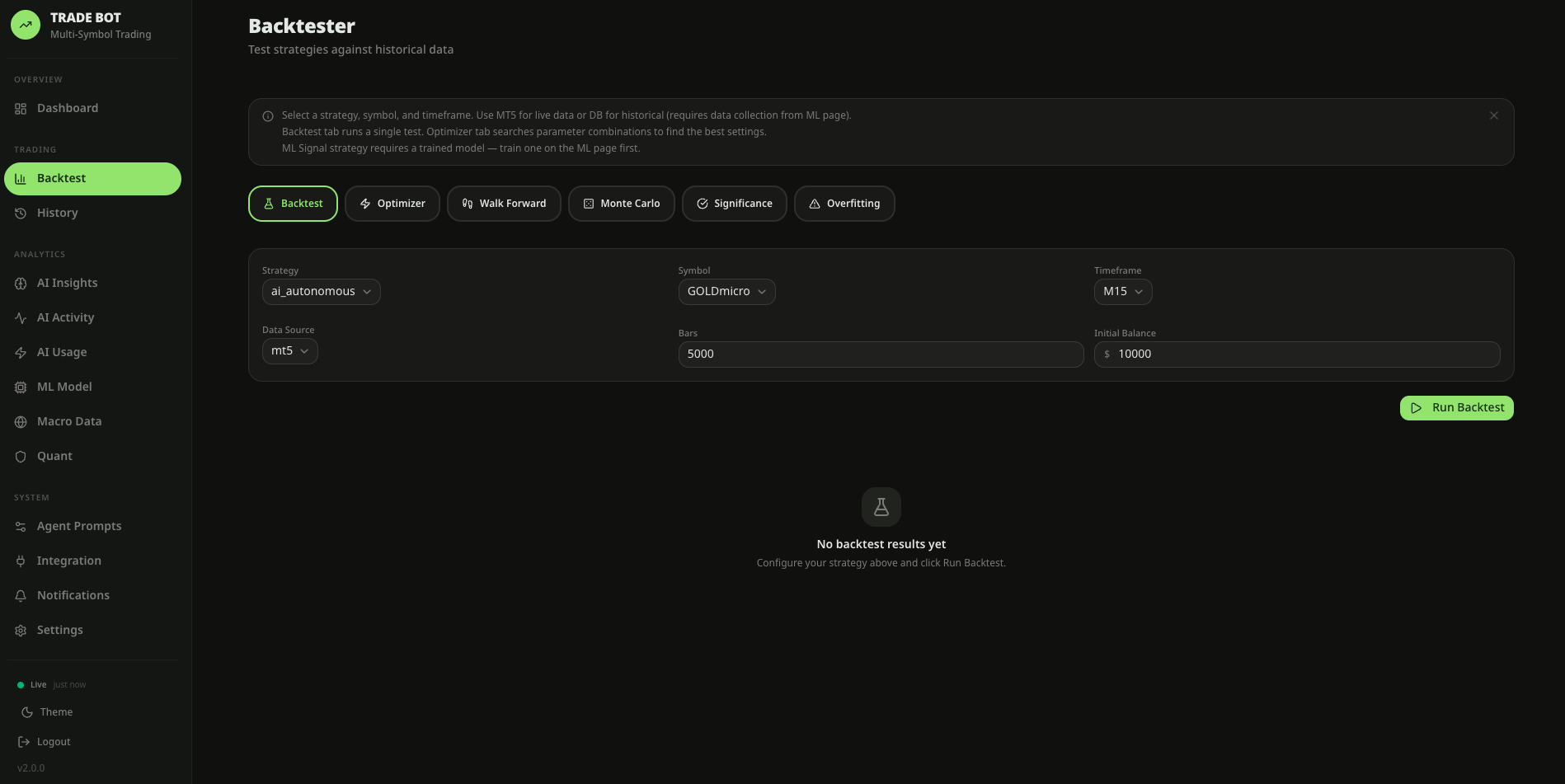
Task: Click the info icon in the banner
Action: tap(268, 116)
